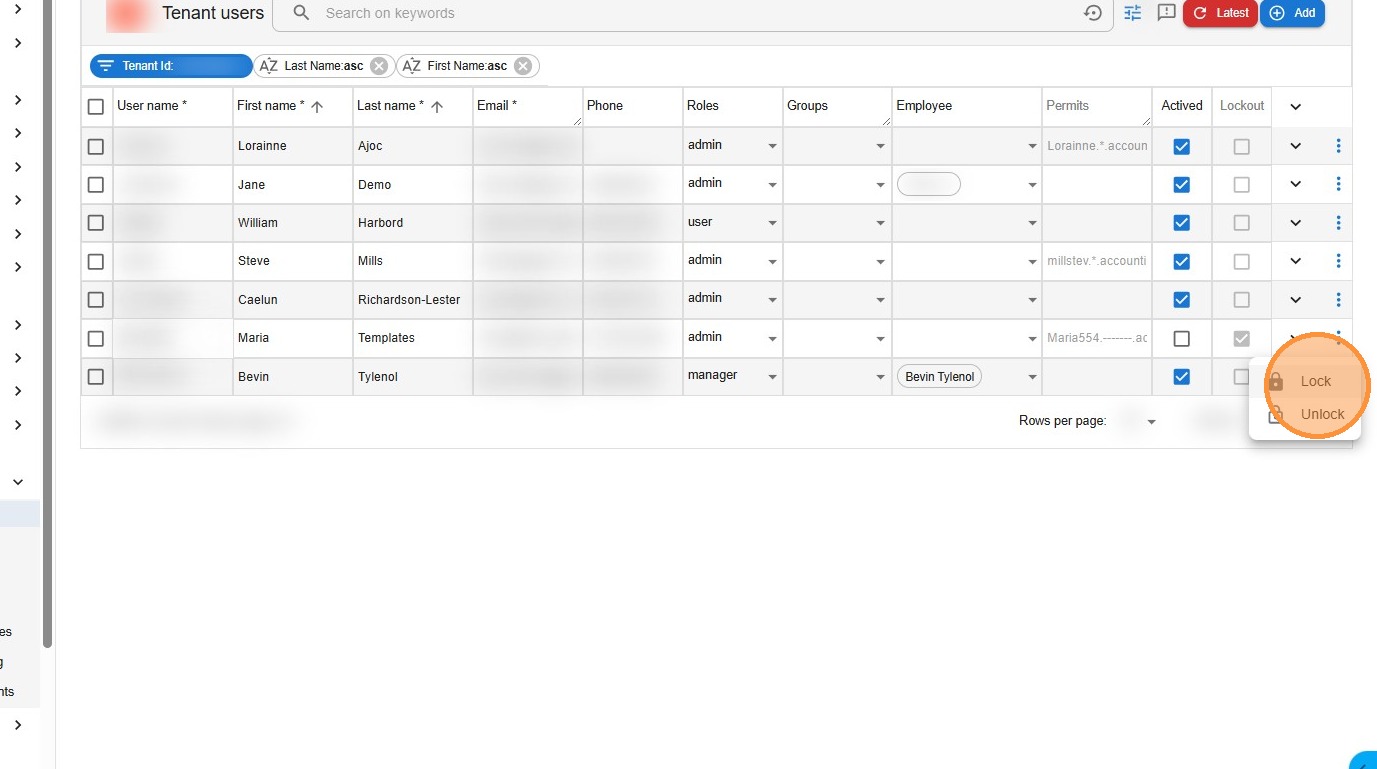1377x769 pixels.
Task: Select the row checkbox for Steve Mills
Action: [96, 262]
